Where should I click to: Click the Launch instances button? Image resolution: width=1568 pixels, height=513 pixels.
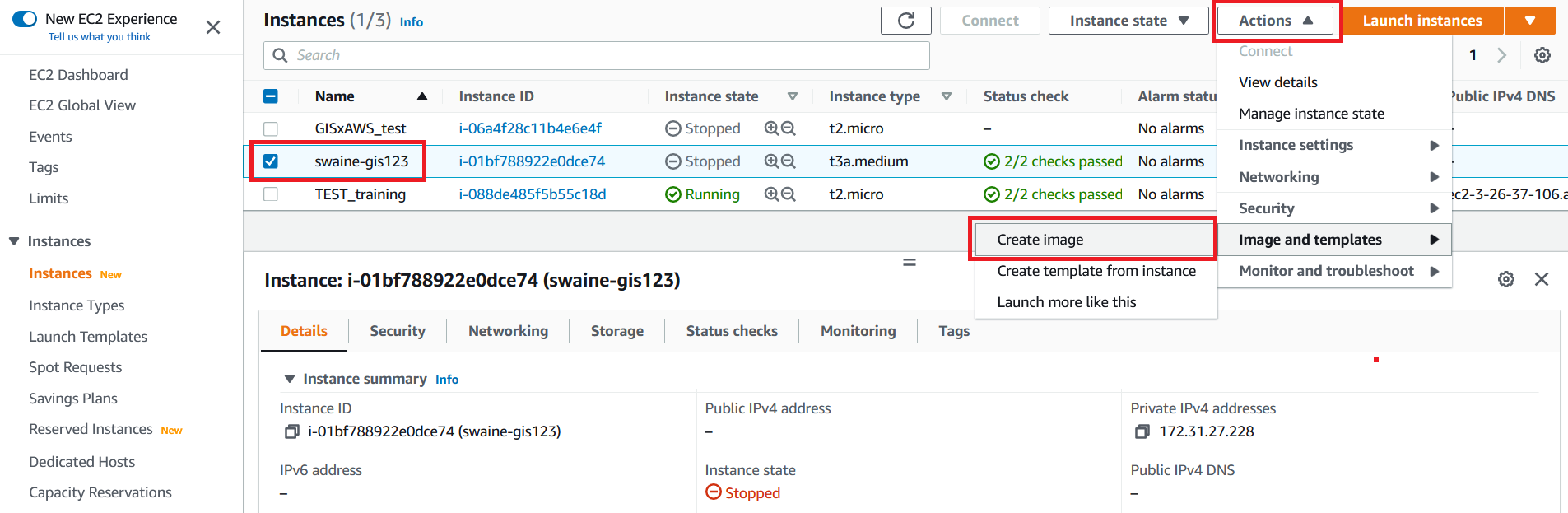[x=1422, y=21]
